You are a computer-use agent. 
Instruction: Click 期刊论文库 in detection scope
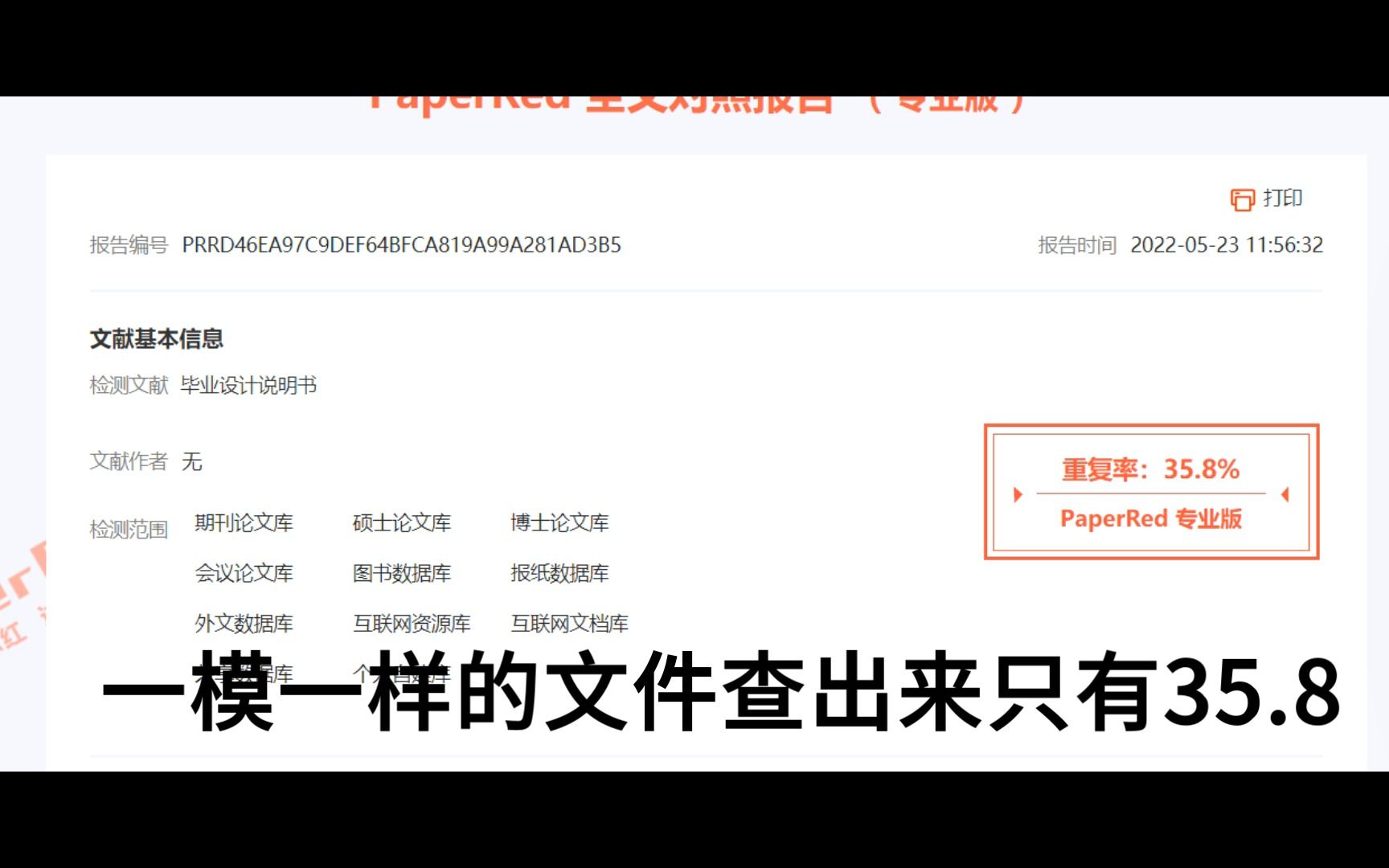[x=244, y=523]
